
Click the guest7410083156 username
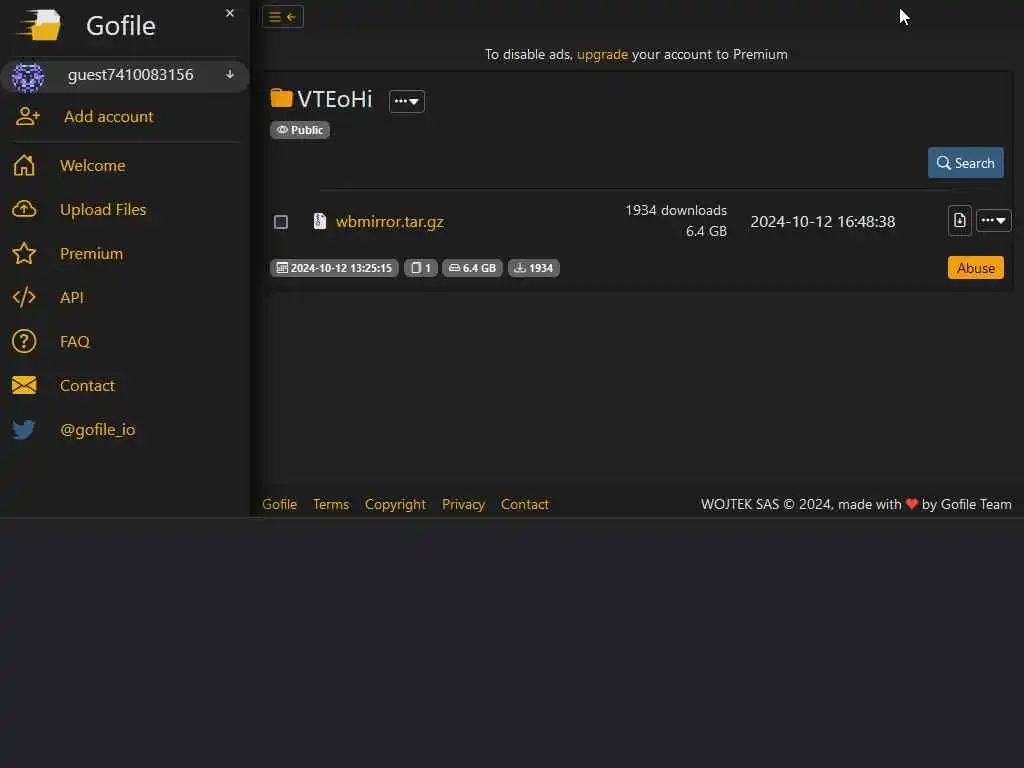(131, 75)
